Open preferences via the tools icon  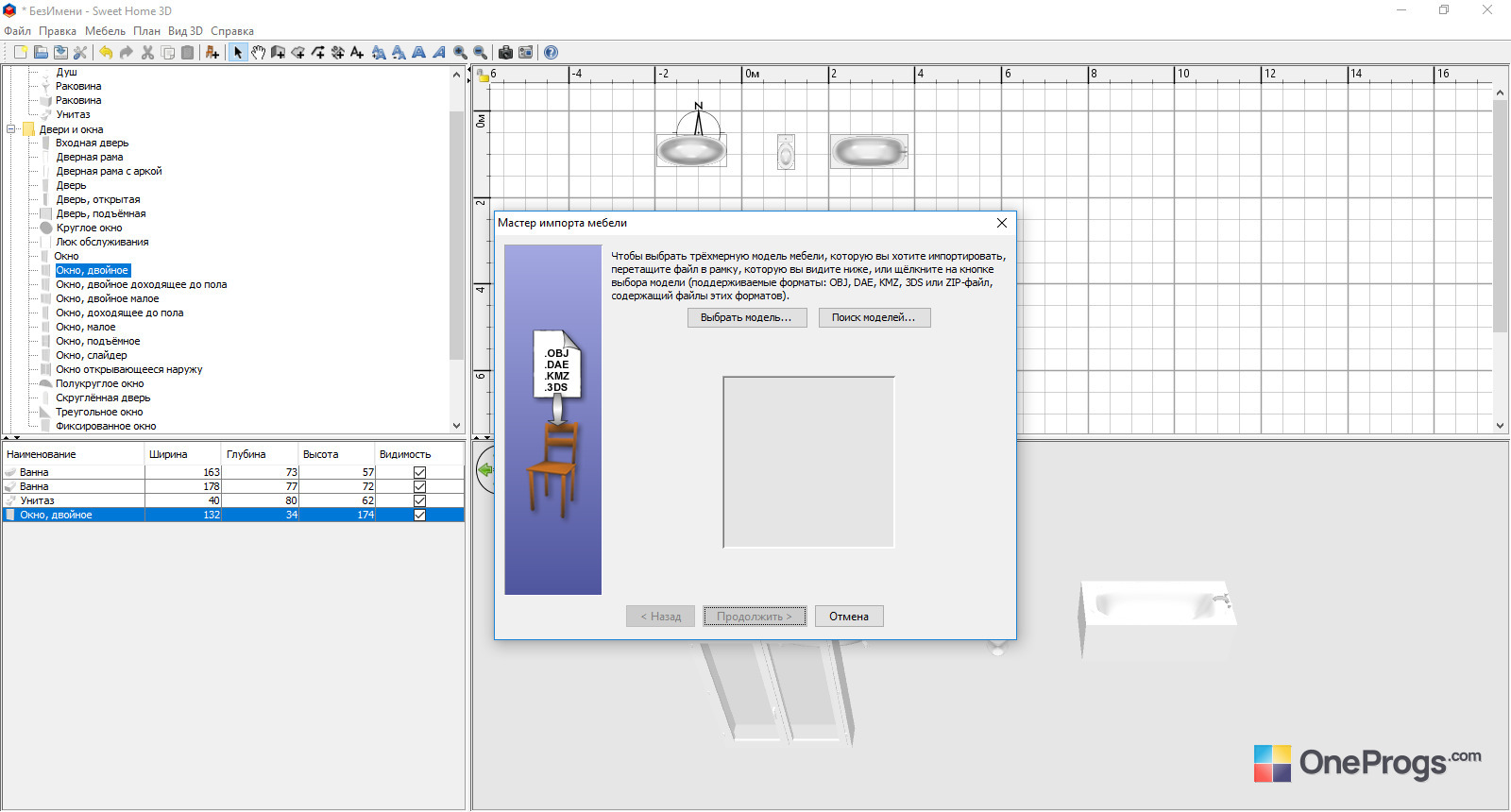pyautogui.click(x=80, y=53)
